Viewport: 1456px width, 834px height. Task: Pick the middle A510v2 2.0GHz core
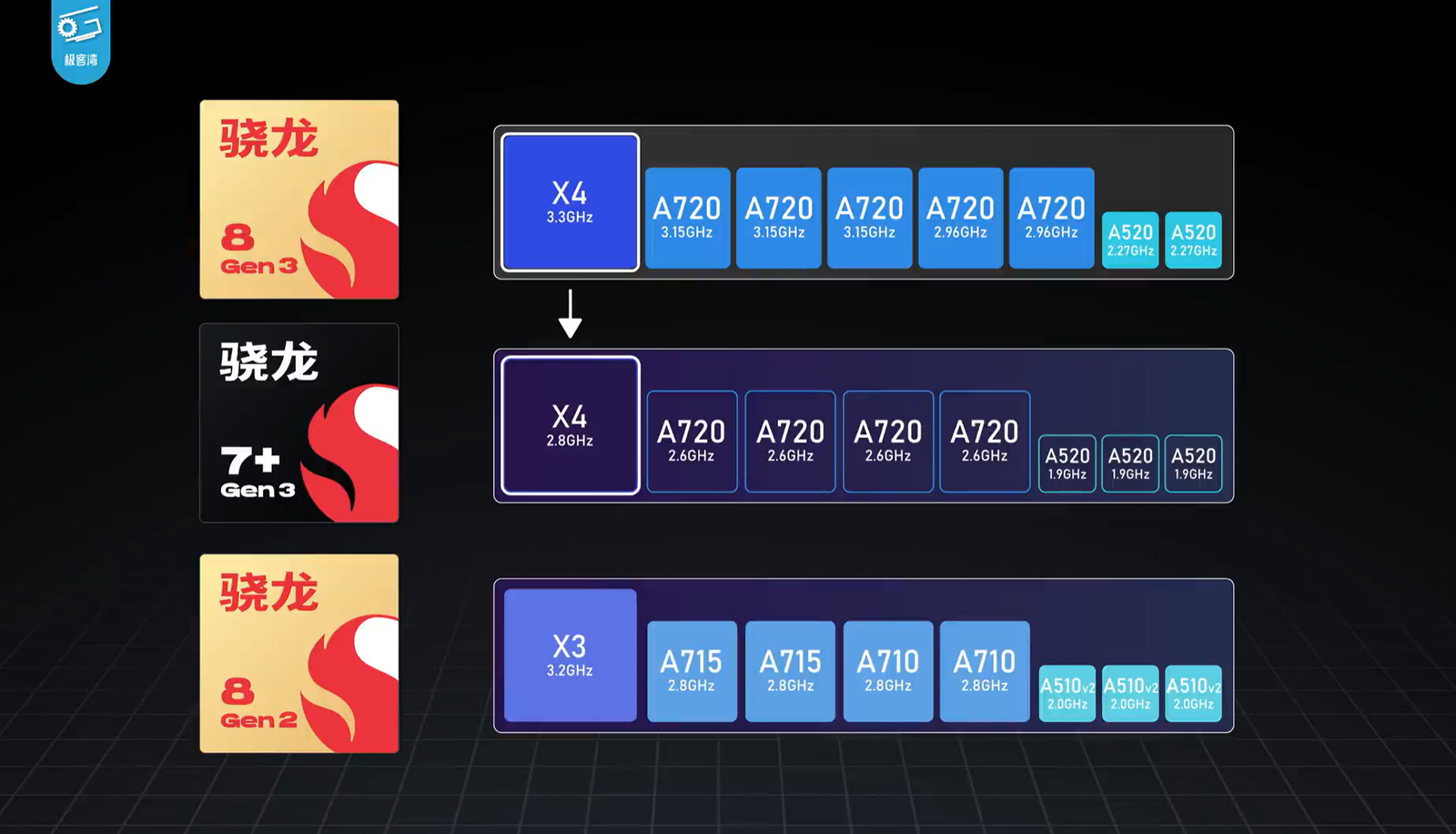1130,694
